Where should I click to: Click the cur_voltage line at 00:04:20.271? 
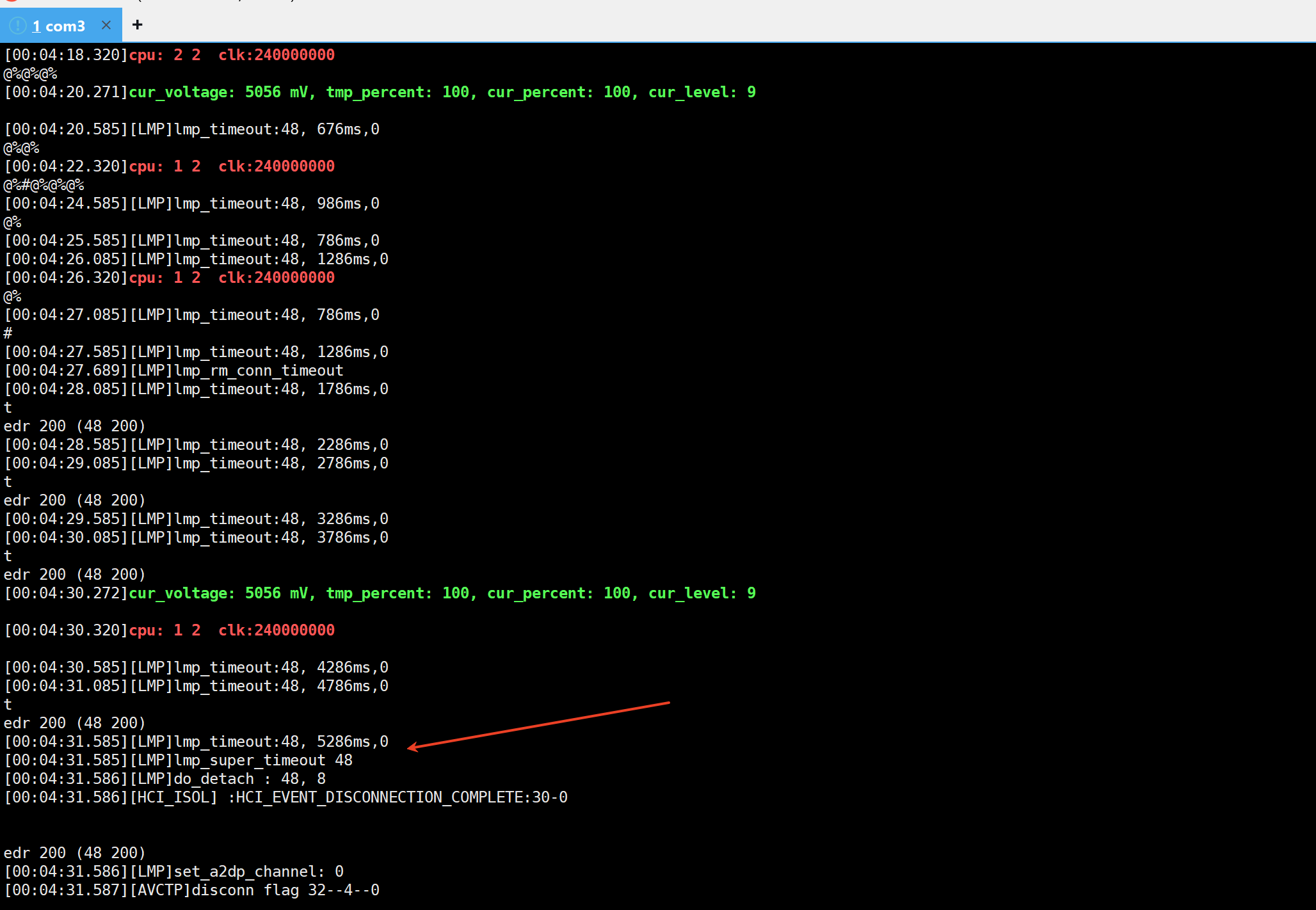click(x=380, y=92)
